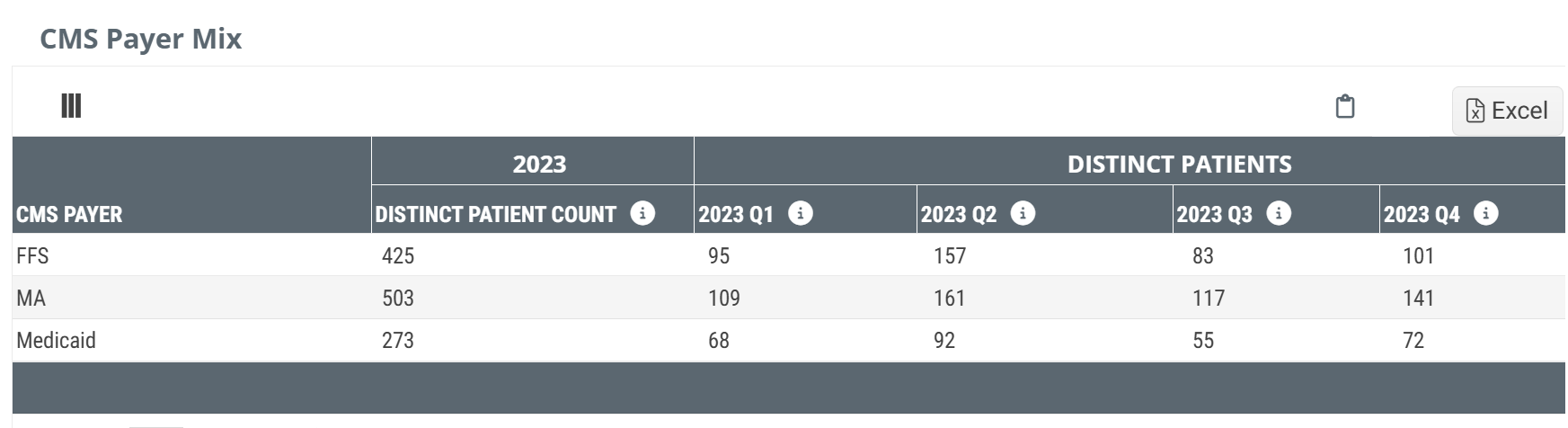Click MA distinct patient count 503
This screenshot has width=1568, height=428.
coord(398,298)
